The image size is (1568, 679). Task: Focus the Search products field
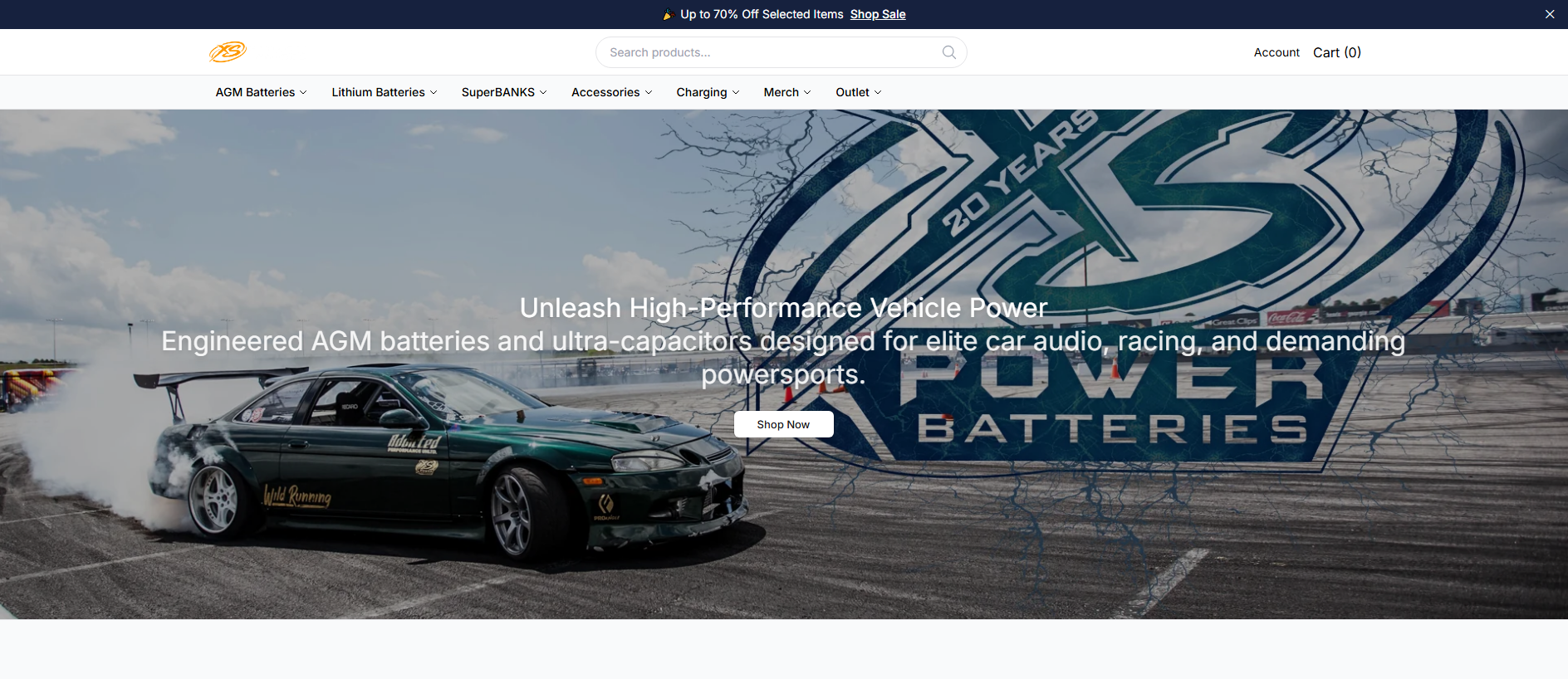click(x=781, y=52)
